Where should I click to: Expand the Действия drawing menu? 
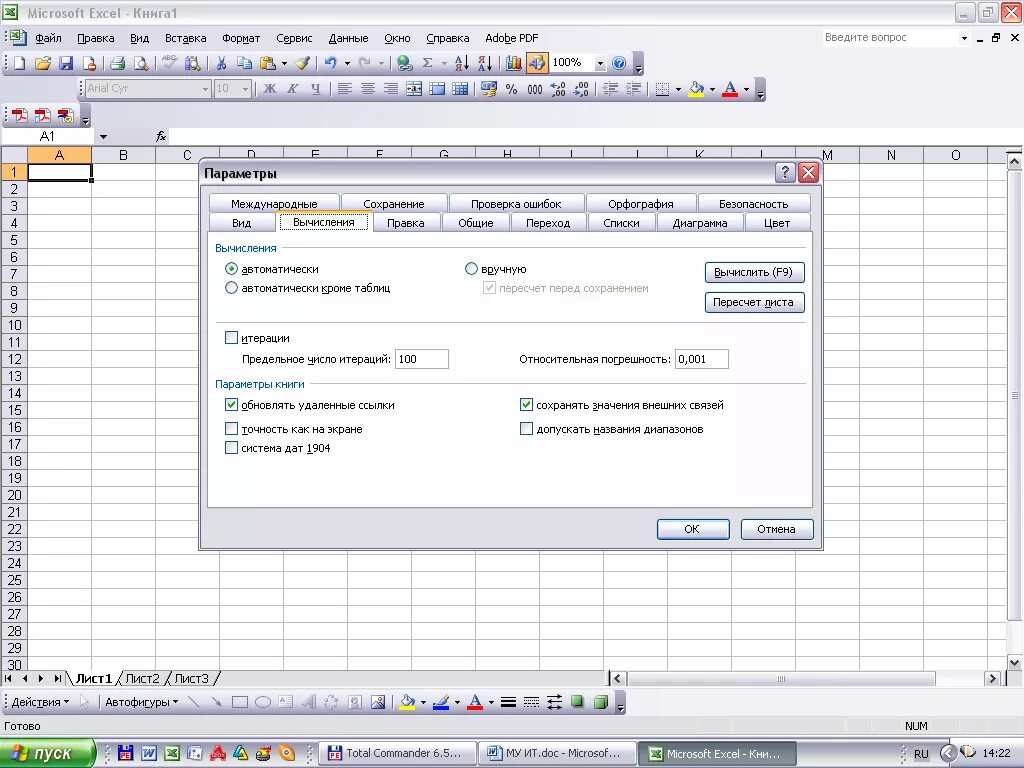[x=40, y=702]
